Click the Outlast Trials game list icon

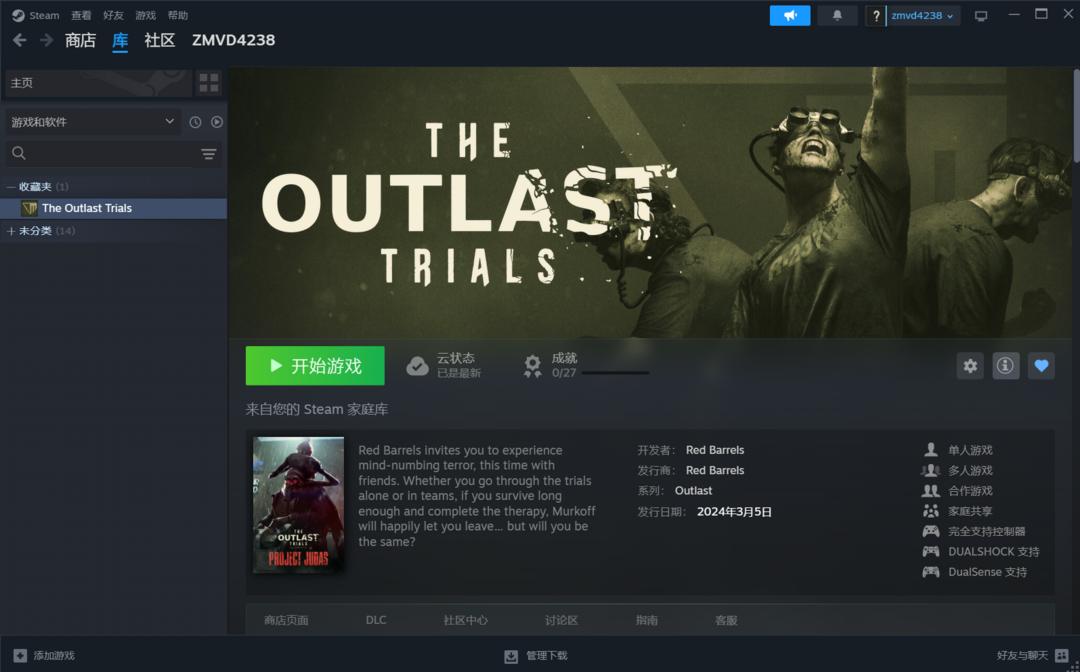tap(29, 209)
